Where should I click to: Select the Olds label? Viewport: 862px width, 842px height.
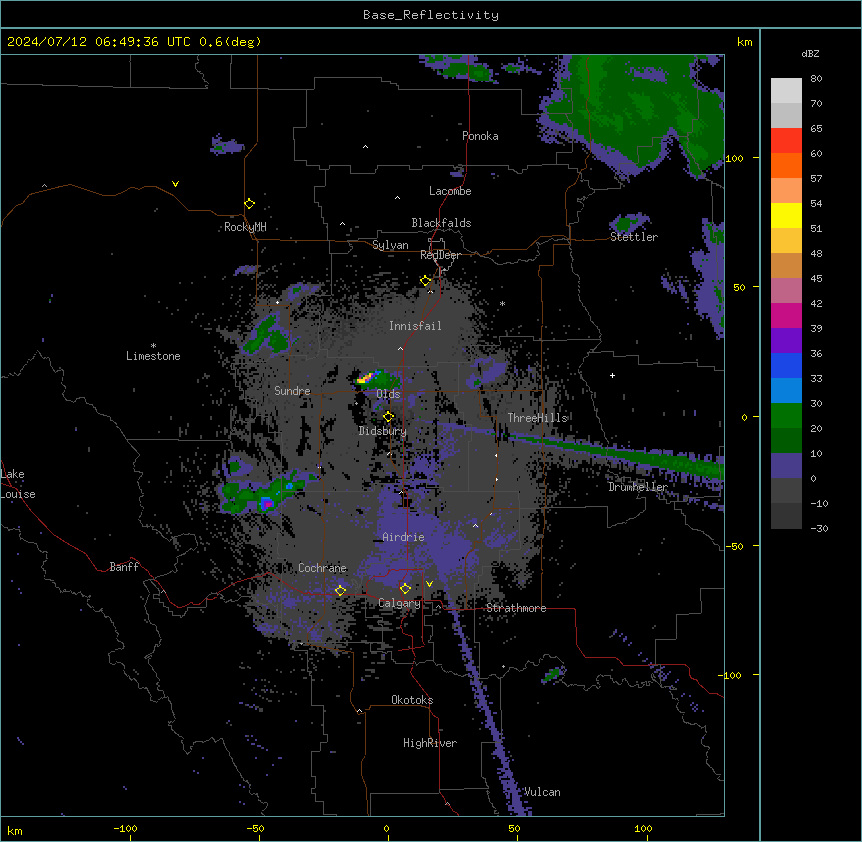tap(388, 394)
